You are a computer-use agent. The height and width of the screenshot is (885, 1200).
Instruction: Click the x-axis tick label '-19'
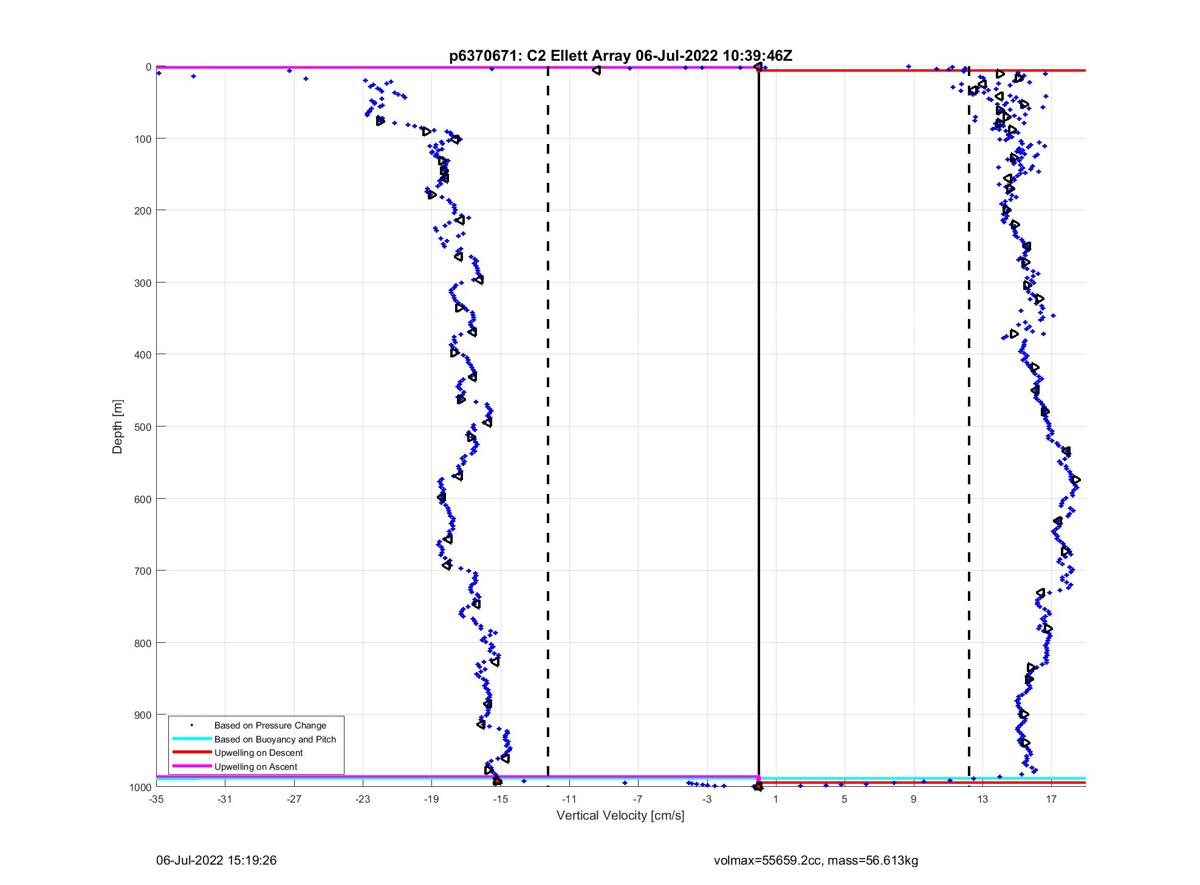click(x=431, y=799)
